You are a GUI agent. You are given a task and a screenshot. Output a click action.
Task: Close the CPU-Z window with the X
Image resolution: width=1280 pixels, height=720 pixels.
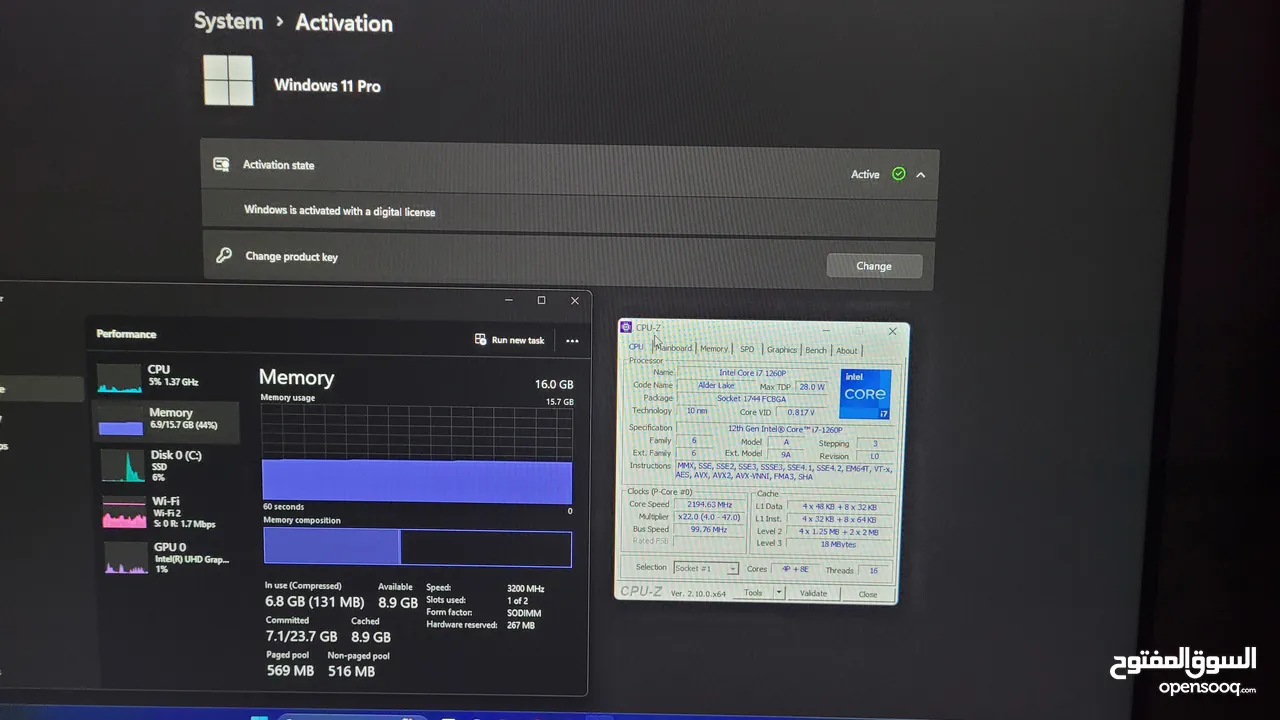tap(893, 331)
